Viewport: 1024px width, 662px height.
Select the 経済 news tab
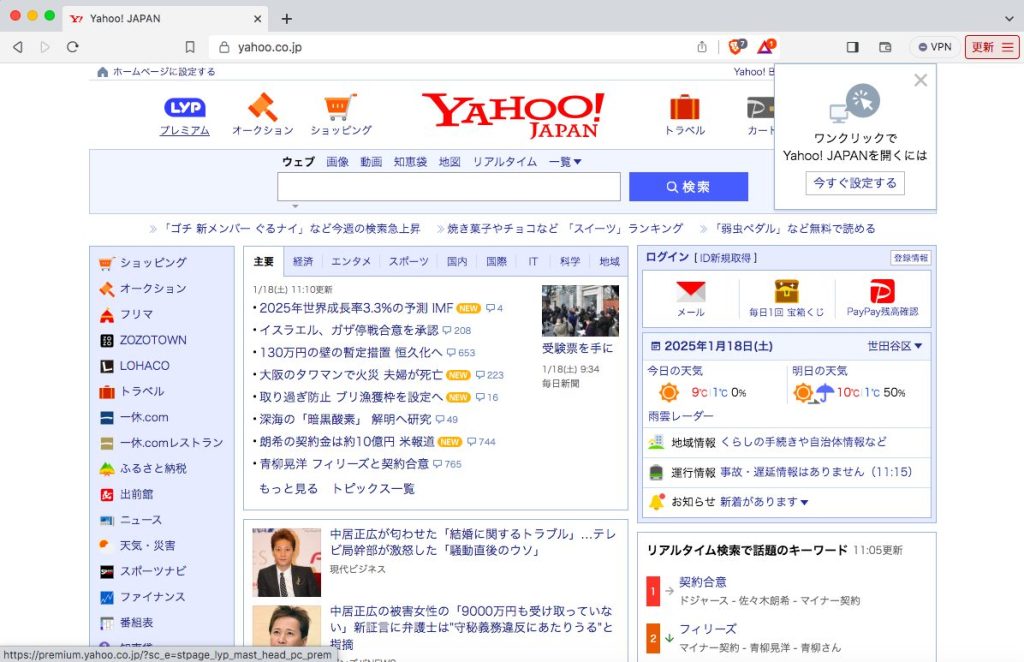pyautogui.click(x=303, y=261)
